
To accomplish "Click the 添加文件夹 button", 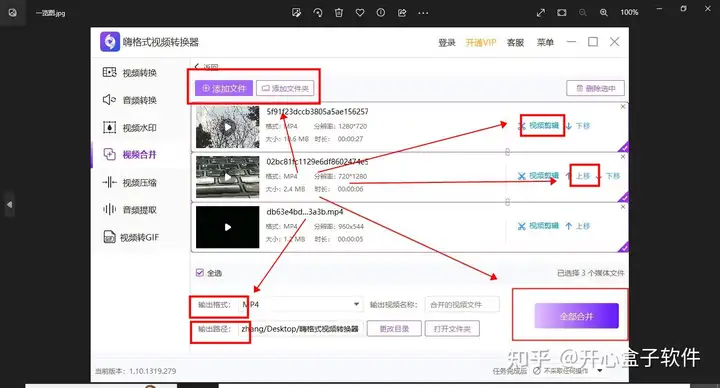I will tap(285, 88).
